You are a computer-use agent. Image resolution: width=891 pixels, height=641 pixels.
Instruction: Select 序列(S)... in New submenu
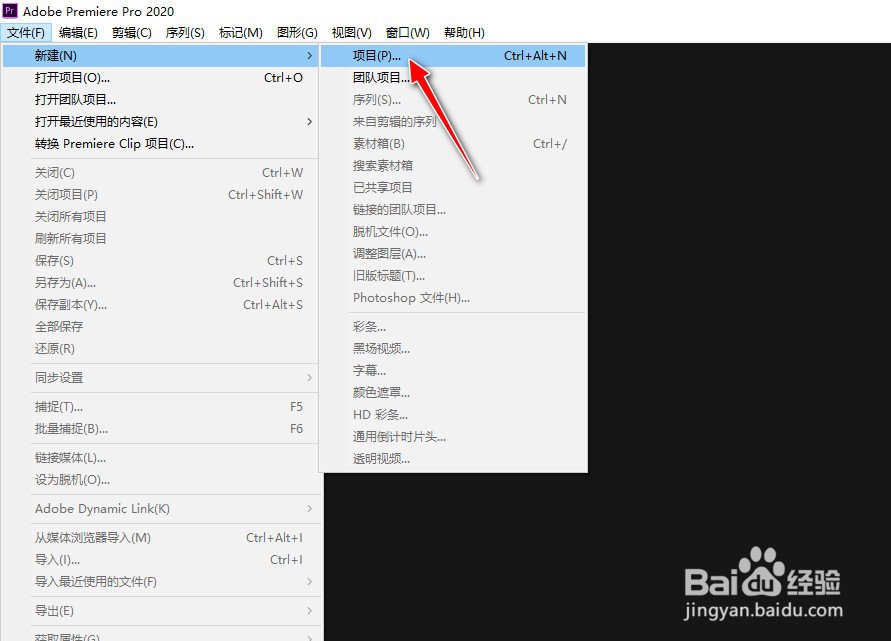pyautogui.click(x=453, y=99)
